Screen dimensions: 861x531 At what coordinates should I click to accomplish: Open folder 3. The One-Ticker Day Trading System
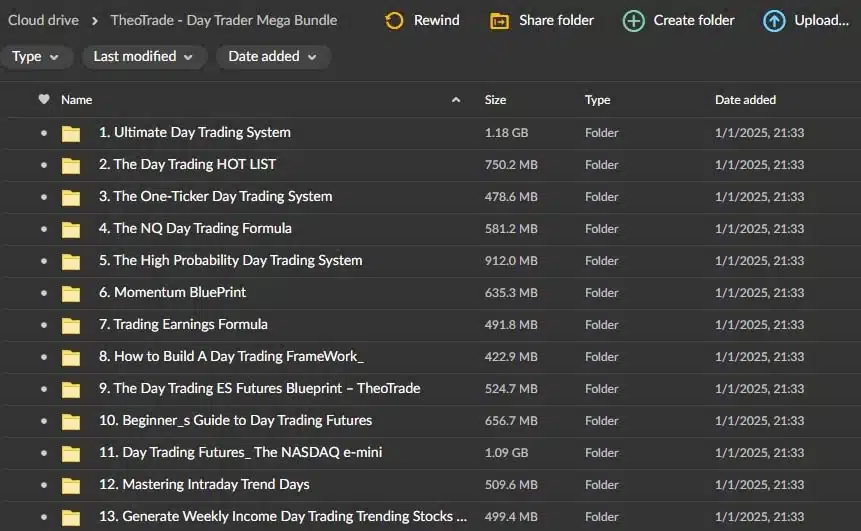pyautogui.click(x=215, y=196)
